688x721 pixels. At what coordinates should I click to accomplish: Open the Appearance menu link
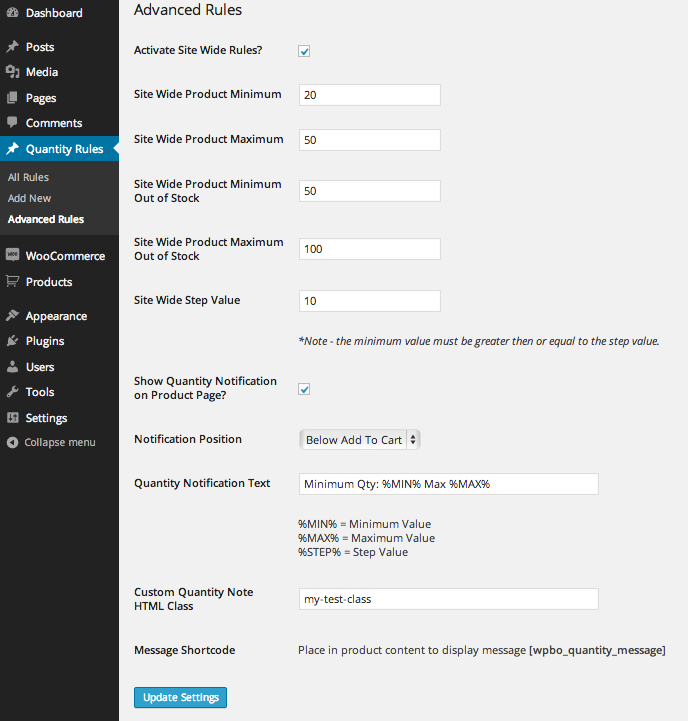(56, 316)
